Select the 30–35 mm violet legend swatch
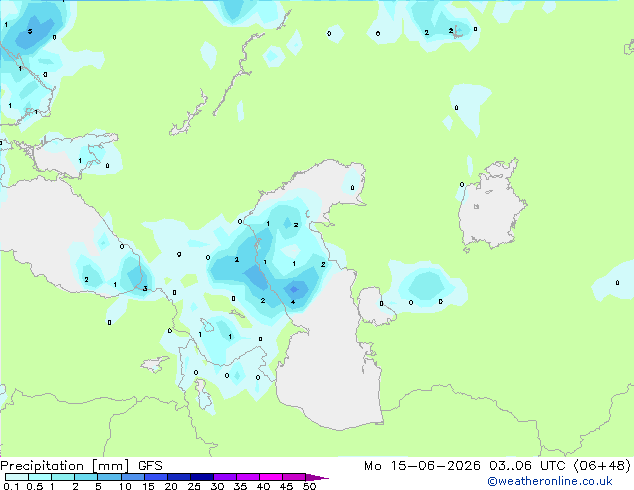Image resolution: width=634 pixels, height=490 pixels. click(x=224, y=477)
